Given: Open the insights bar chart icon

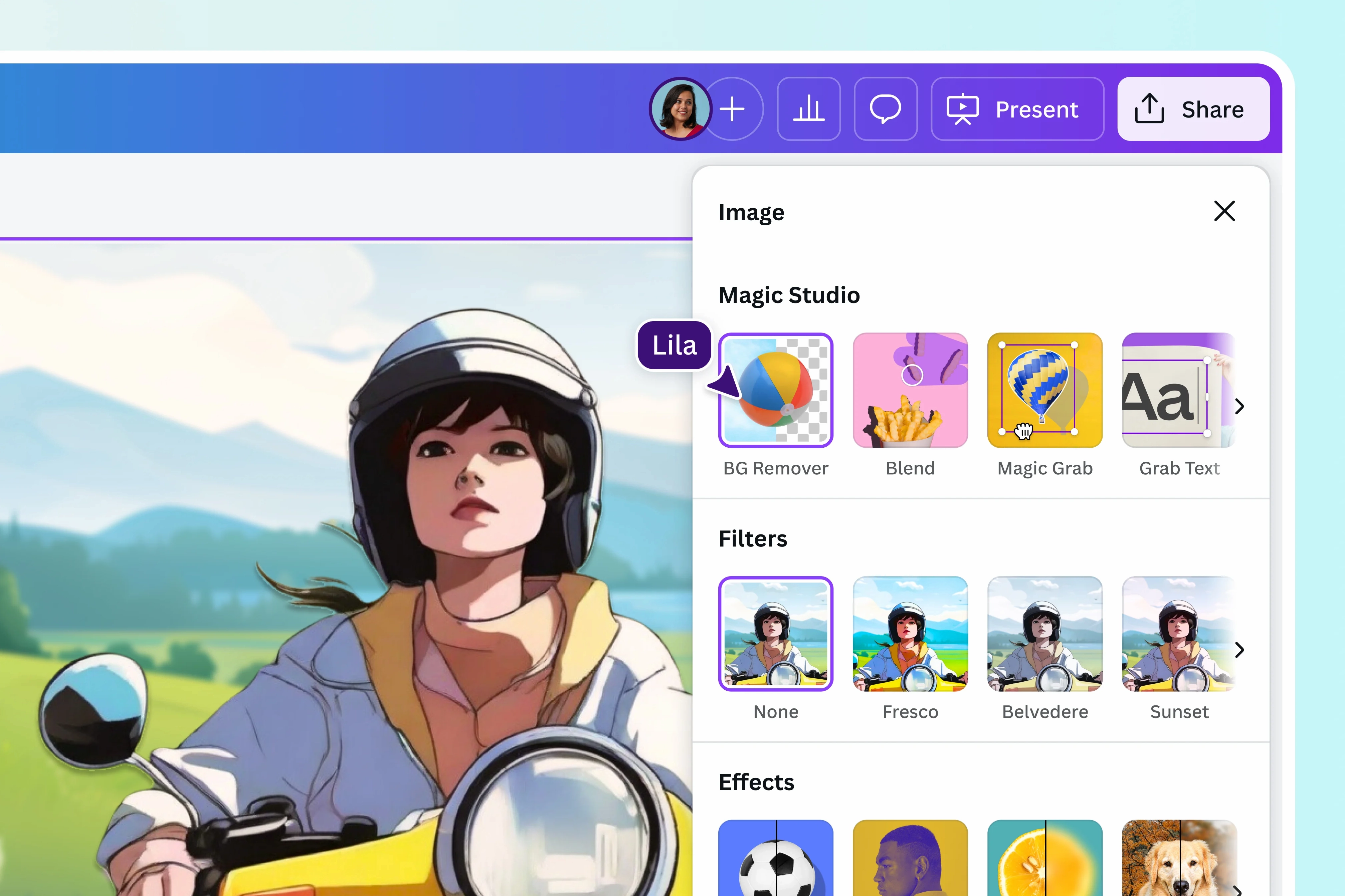Looking at the screenshot, I should point(808,109).
